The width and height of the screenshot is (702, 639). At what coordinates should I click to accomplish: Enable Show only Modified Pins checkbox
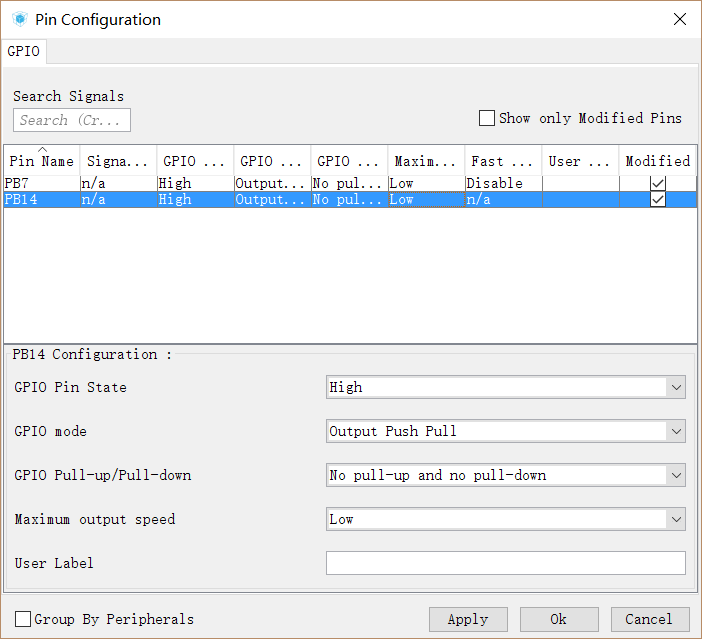coord(487,118)
